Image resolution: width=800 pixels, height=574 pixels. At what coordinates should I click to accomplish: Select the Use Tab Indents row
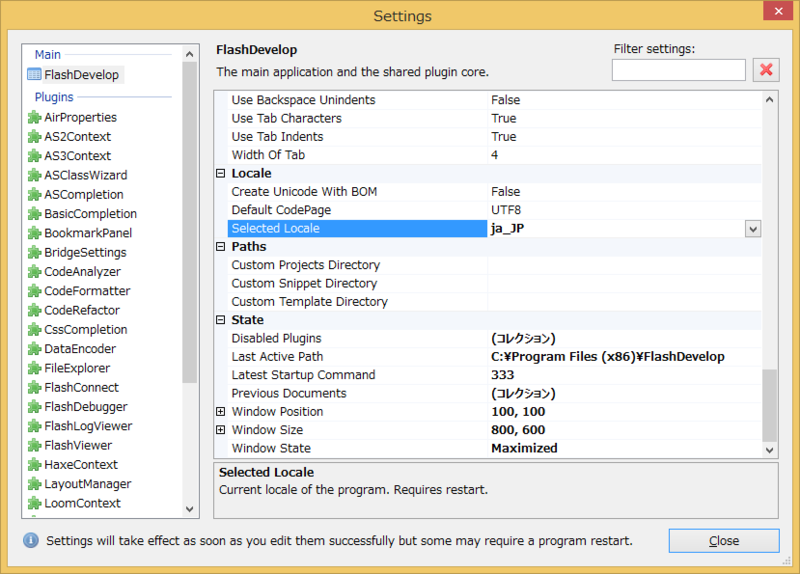(494, 137)
